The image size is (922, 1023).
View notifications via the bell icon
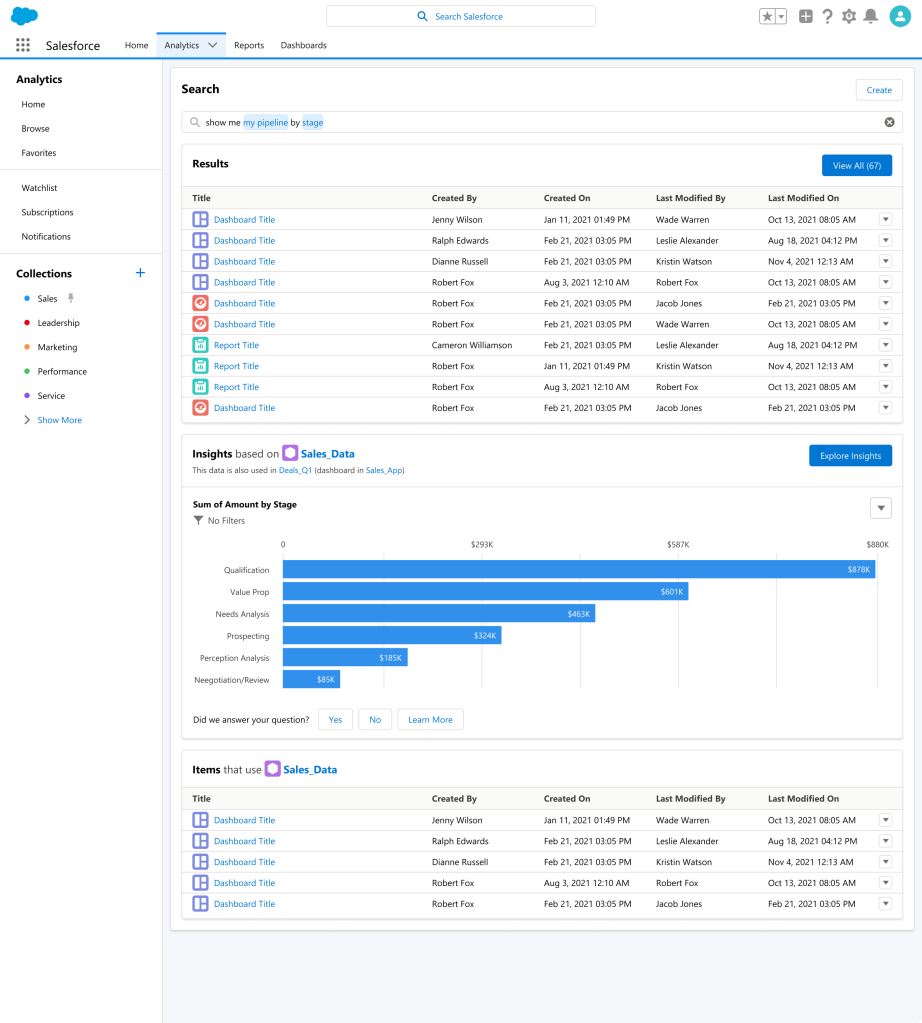coord(870,16)
